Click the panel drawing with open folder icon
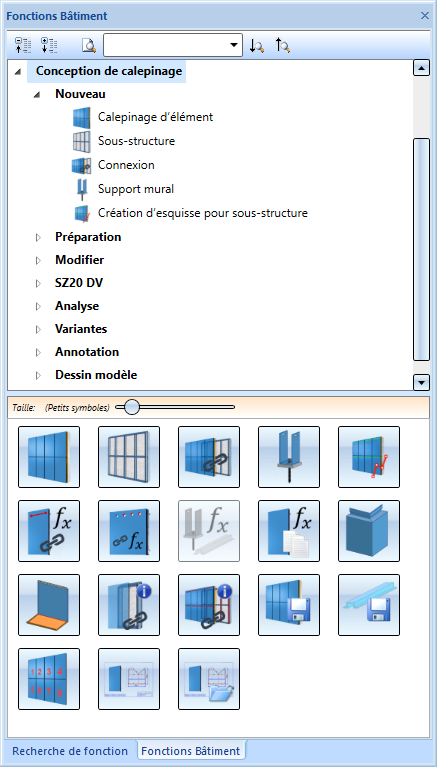The width and height of the screenshot is (437, 767). pyautogui.click(x=209, y=679)
